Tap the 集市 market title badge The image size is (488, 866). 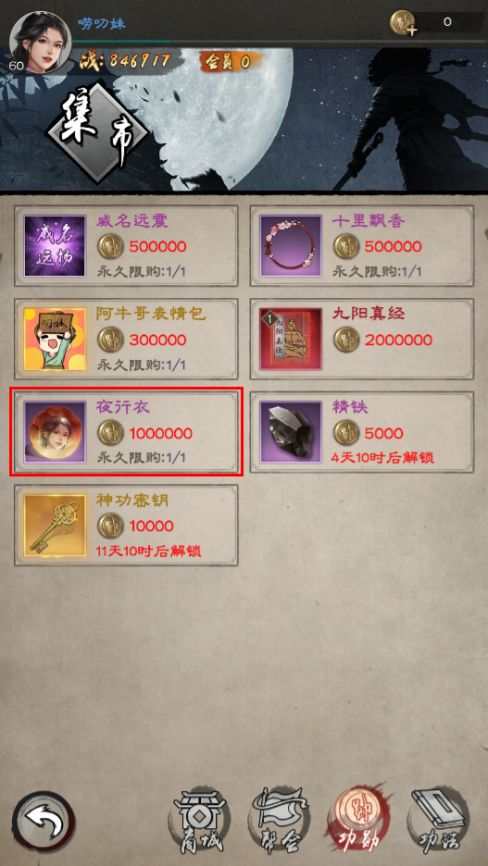(x=98, y=133)
